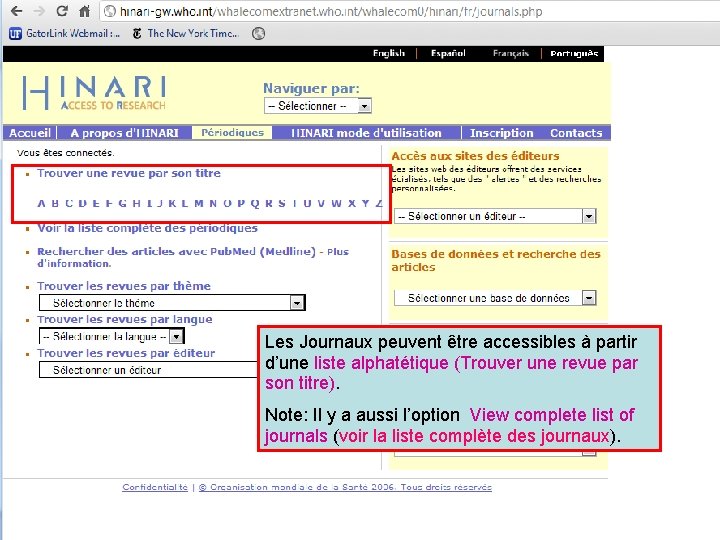This screenshot has height=540, width=720.
Task: Open the Inscription tab
Action: (501, 133)
